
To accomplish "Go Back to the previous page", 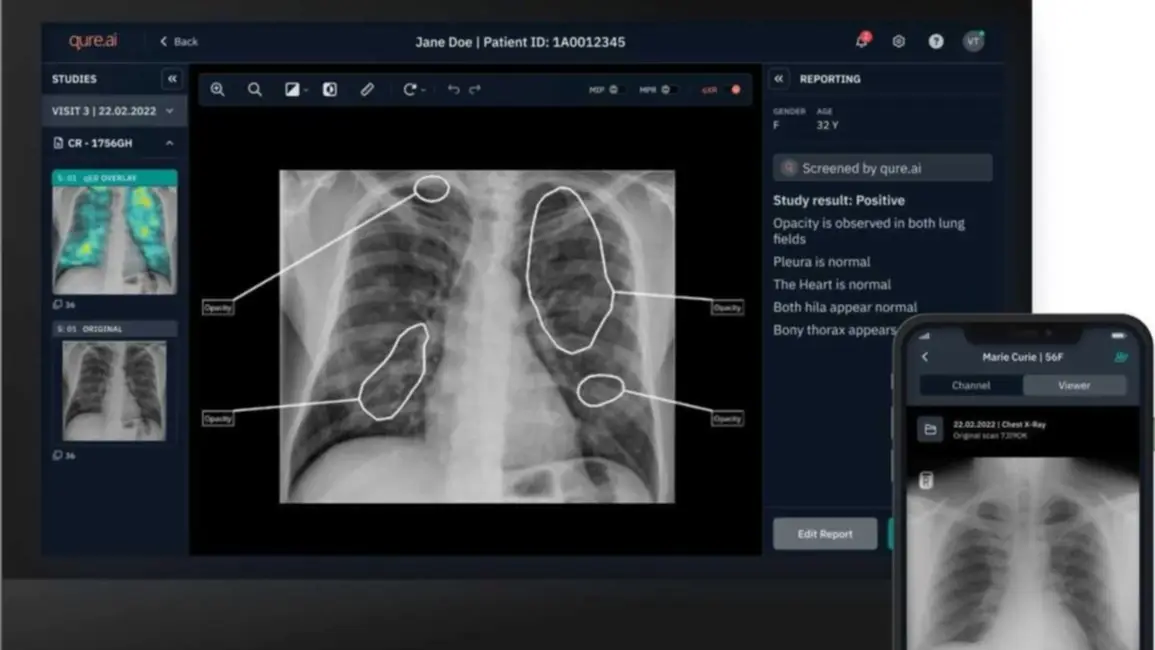I will (x=179, y=42).
